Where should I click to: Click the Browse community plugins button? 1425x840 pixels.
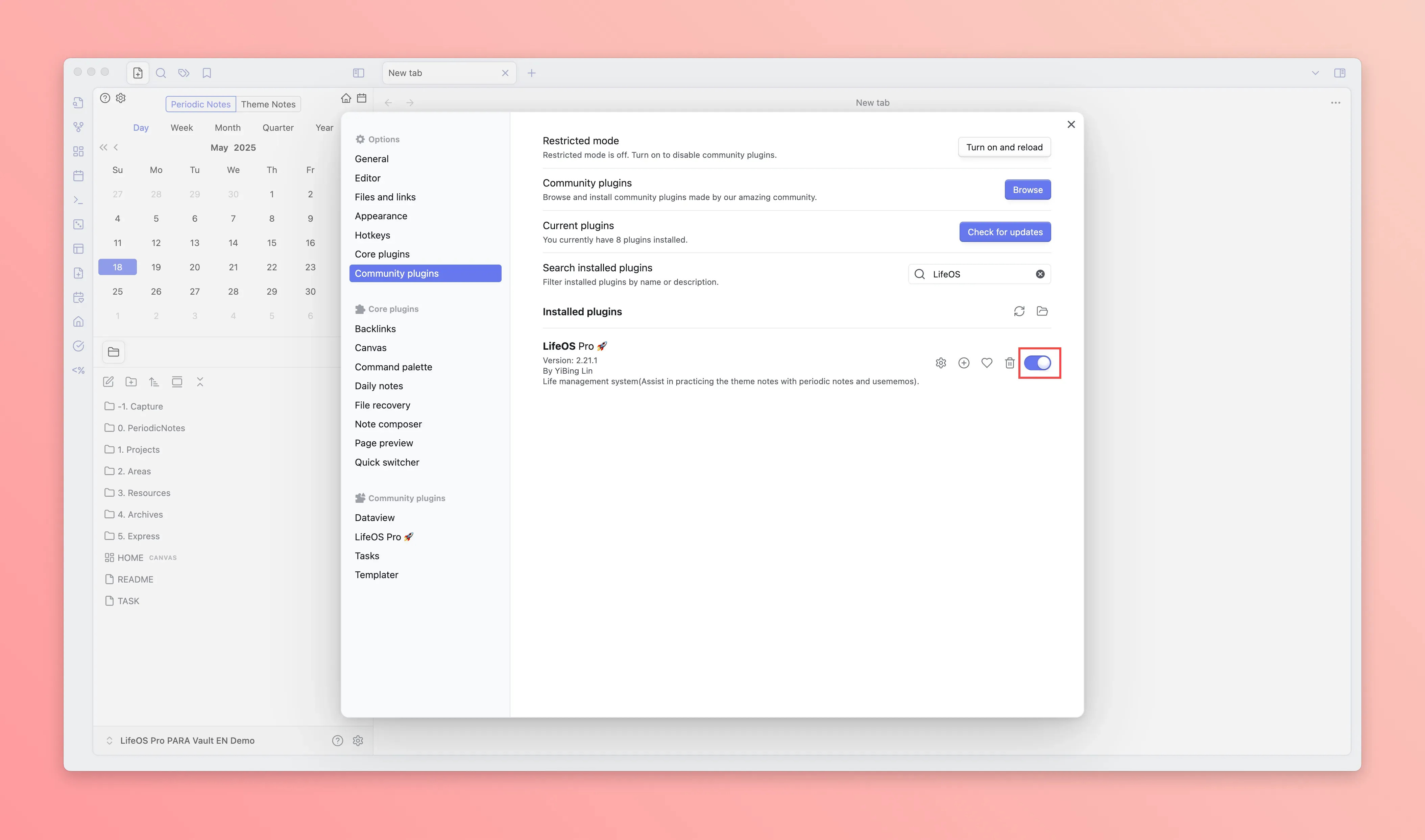click(1027, 190)
